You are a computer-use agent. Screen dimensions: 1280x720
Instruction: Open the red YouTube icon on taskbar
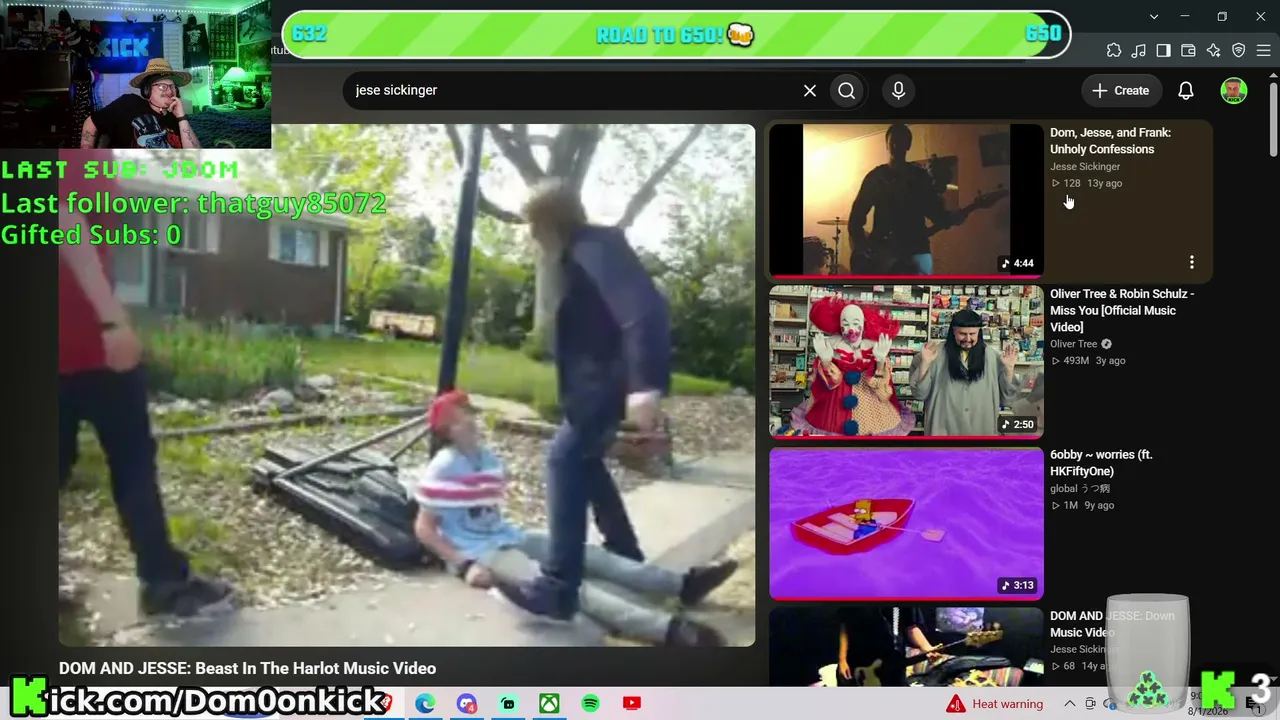[x=631, y=704]
